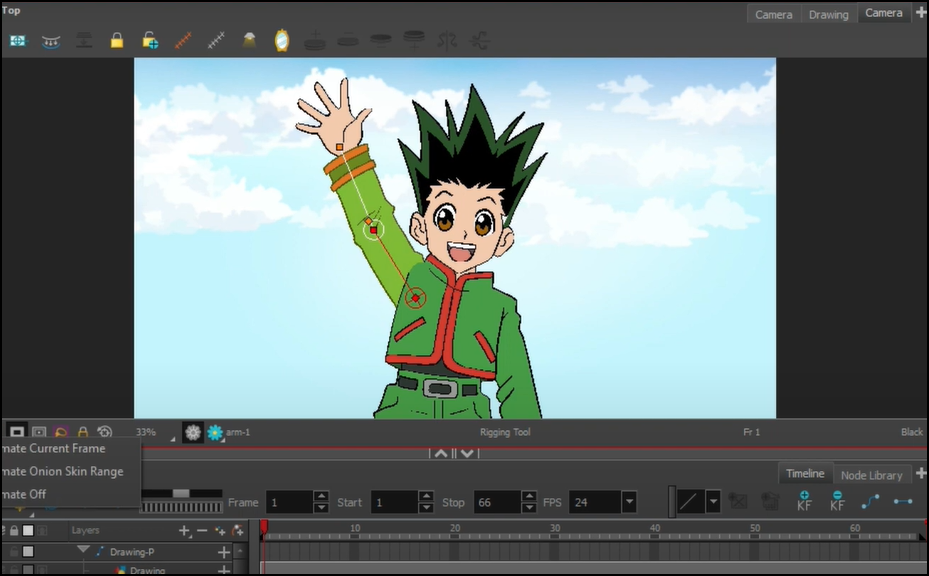This screenshot has height=576, width=929.
Task: Choose 'mate Off' menu entry
Action: coord(24,494)
